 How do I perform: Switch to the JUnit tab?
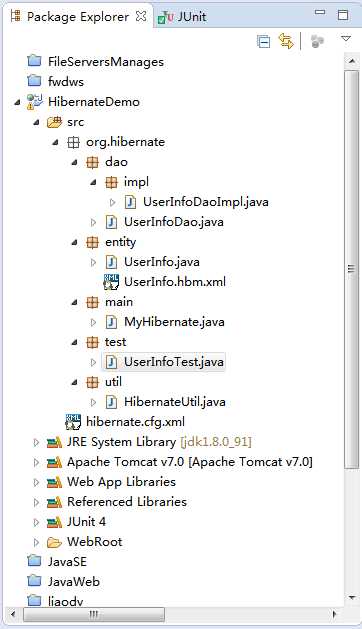[x=183, y=17]
